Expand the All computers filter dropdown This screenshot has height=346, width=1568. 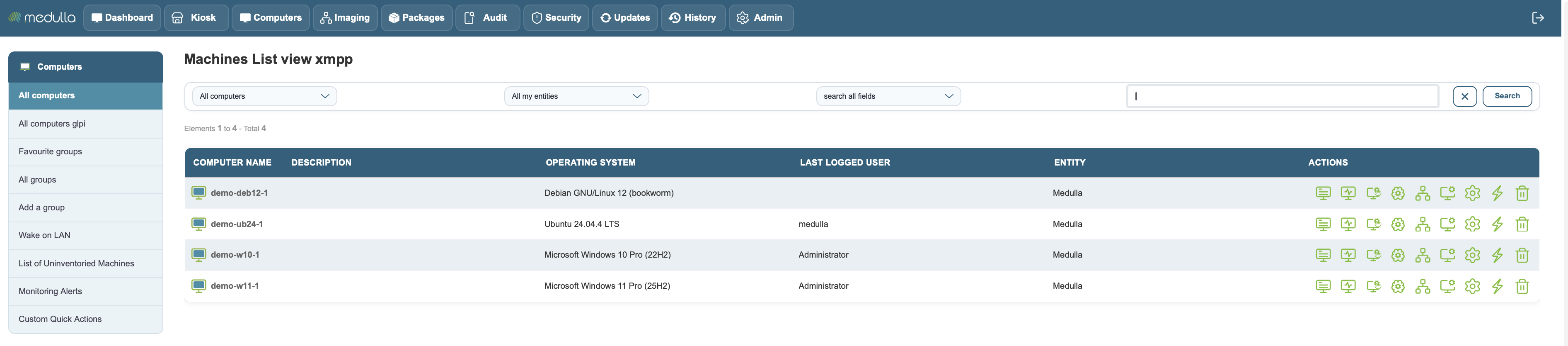[x=264, y=96]
